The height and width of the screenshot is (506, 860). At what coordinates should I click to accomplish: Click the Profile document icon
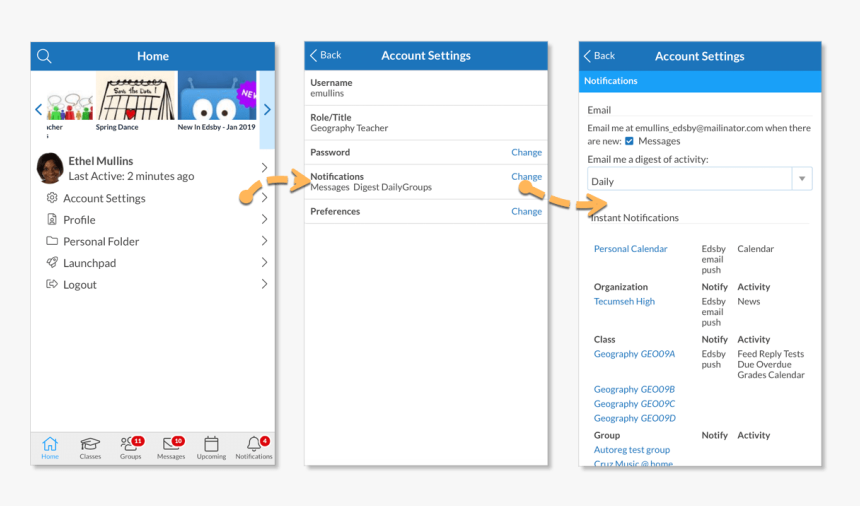[x=52, y=219]
